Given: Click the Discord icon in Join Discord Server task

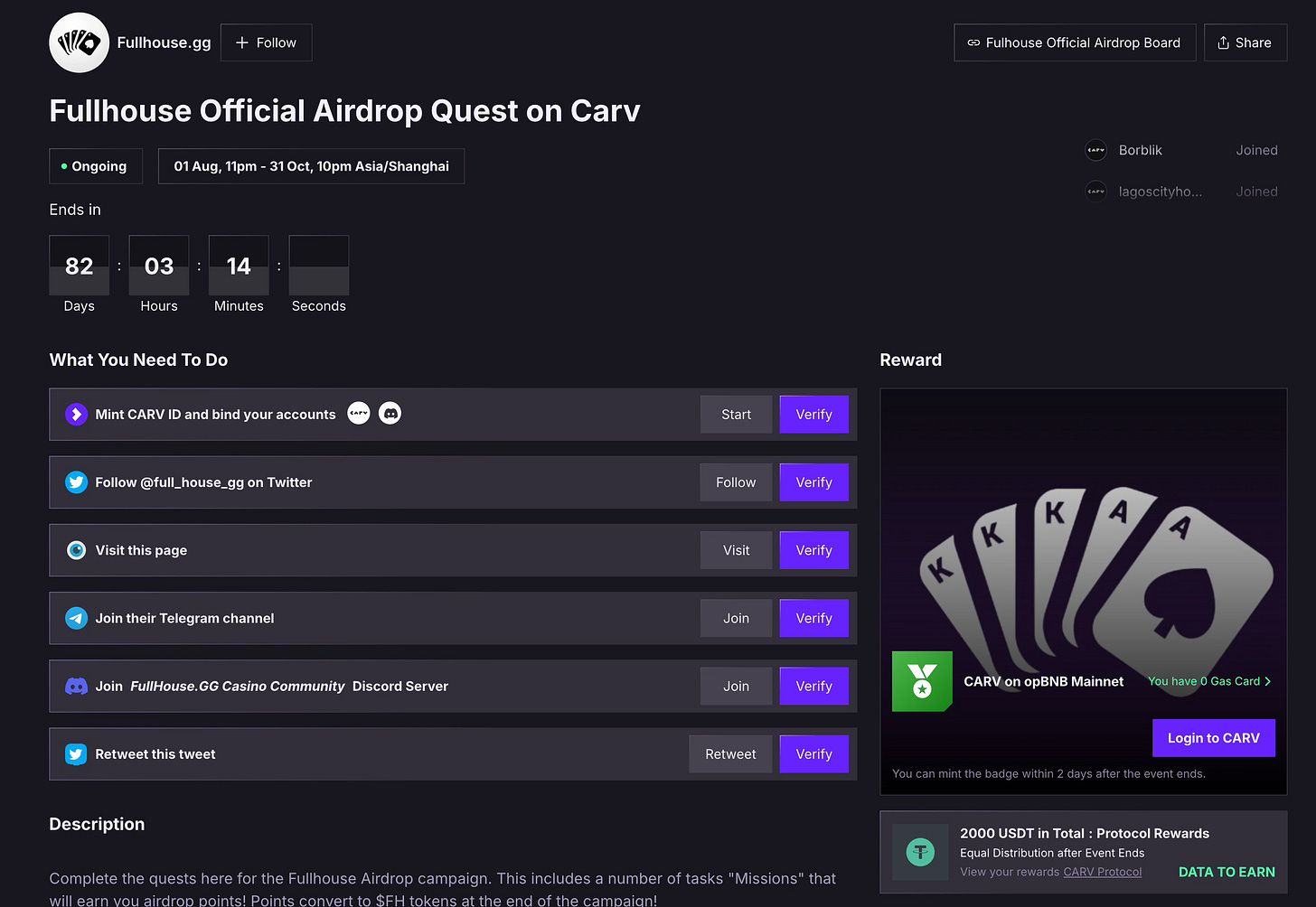Looking at the screenshot, I should (x=77, y=687).
